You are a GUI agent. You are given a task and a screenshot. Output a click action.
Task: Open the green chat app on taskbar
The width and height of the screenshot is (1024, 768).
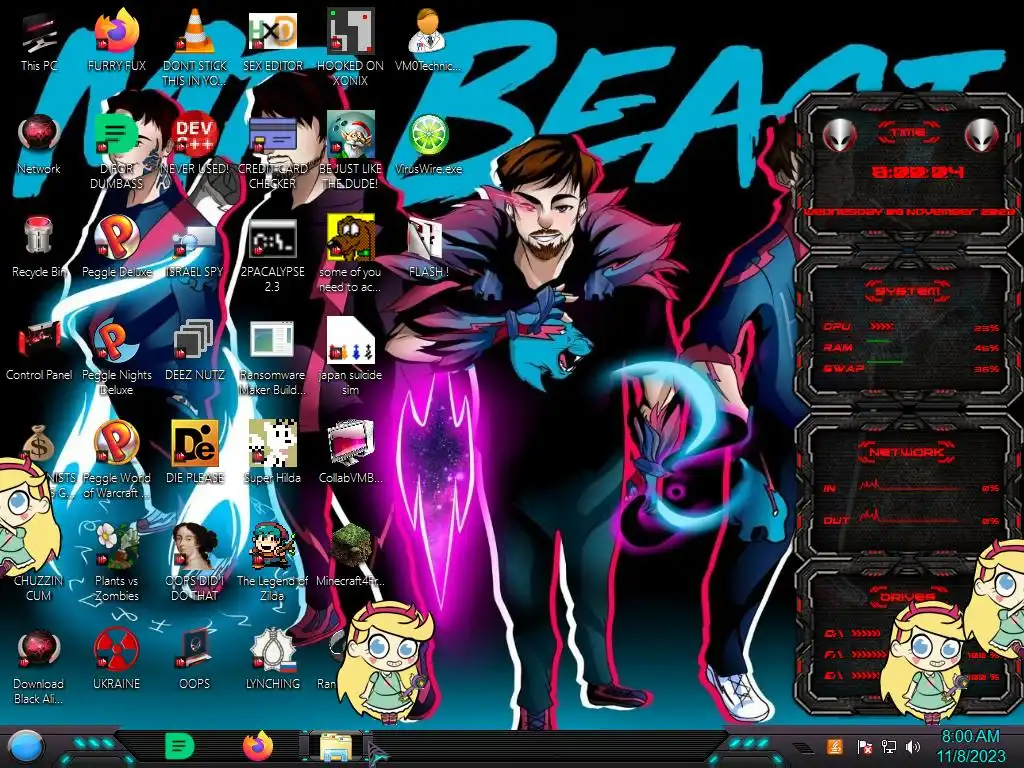point(179,746)
